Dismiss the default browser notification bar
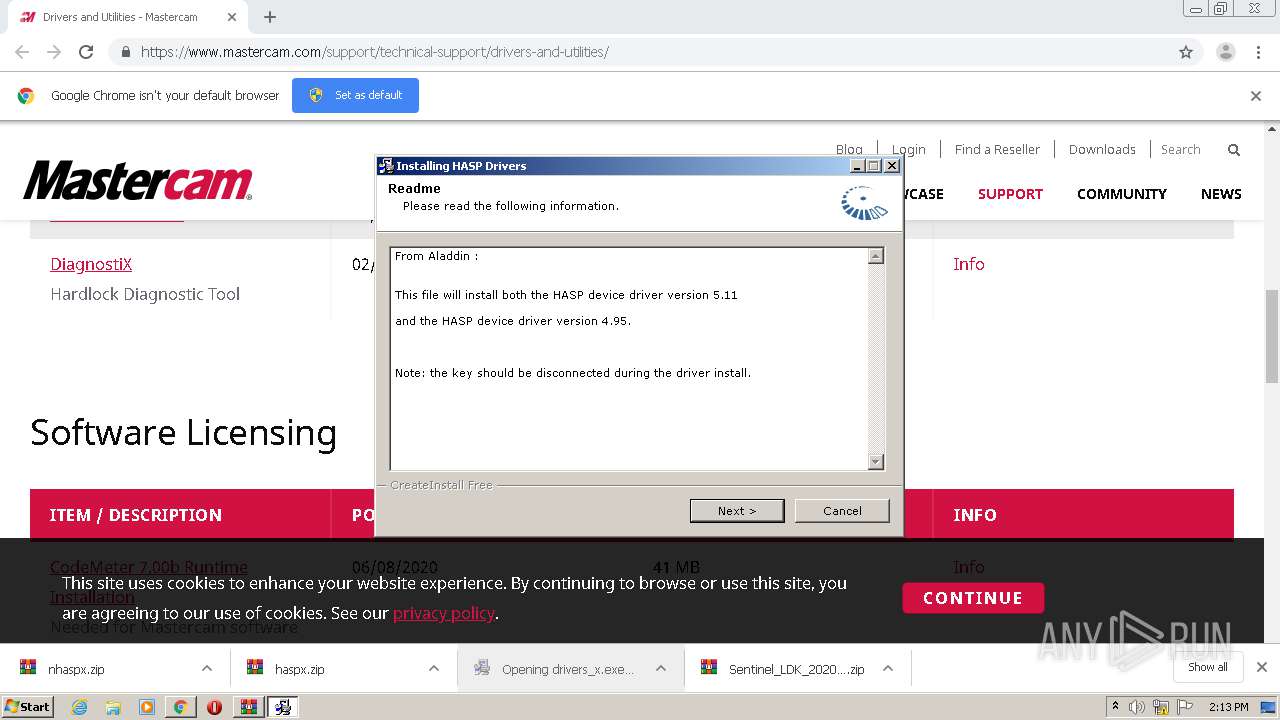Screen dimensions: 1280x720 [1255, 96]
